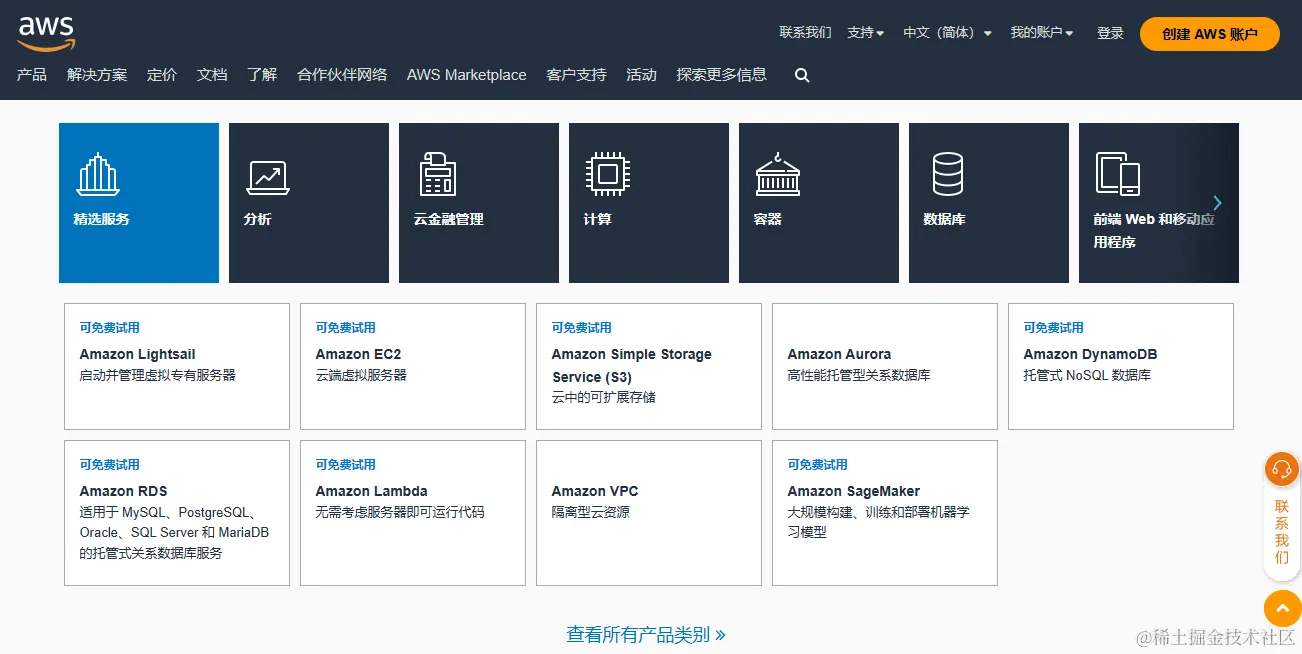This screenshot has height=654, width=1302.
Task: Select the 分析 chart icon tile
Action: pos(309,203)
